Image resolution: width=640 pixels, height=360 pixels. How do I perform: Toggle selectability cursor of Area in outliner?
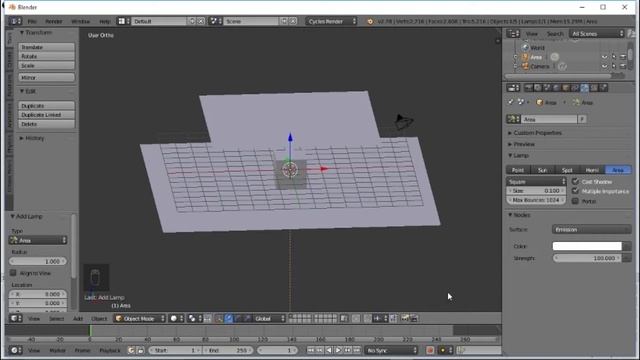[x=614, y=57]
